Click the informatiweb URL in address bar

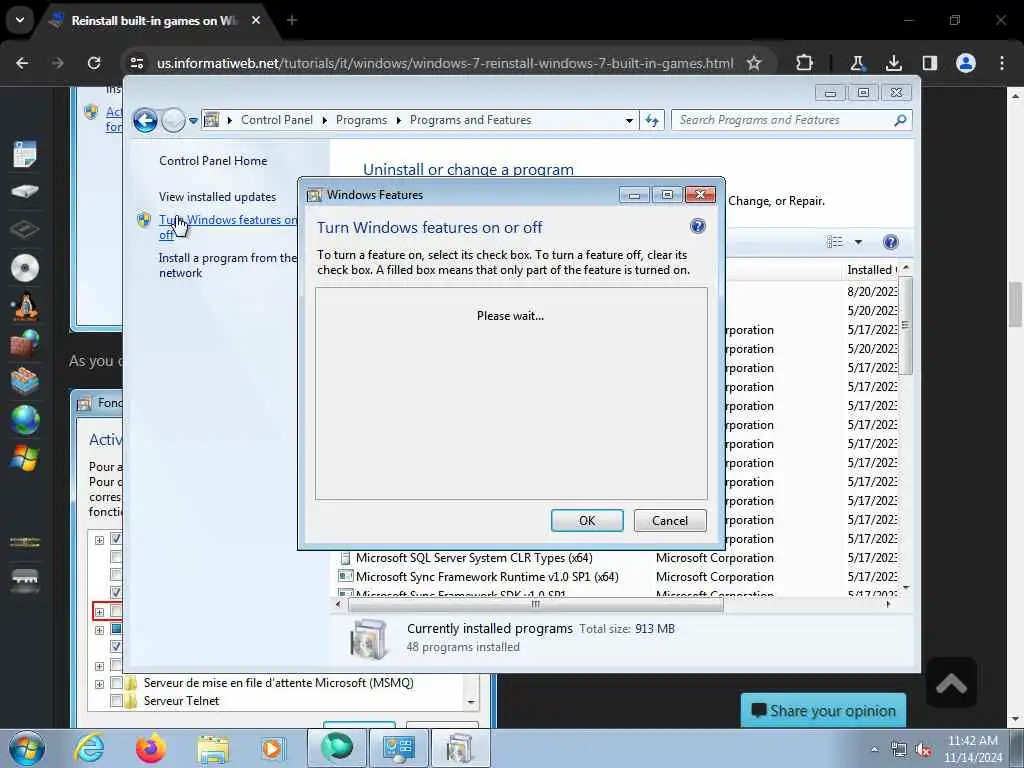(445, 63)
